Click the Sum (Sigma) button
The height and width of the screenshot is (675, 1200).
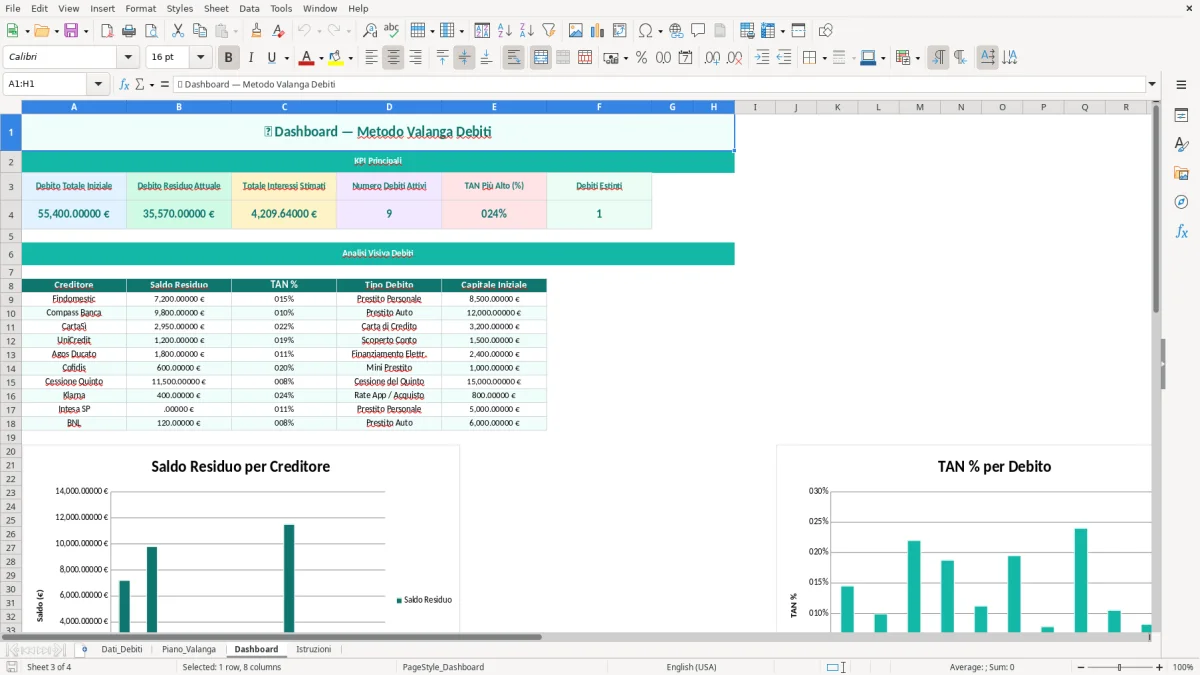coord(140,84)
